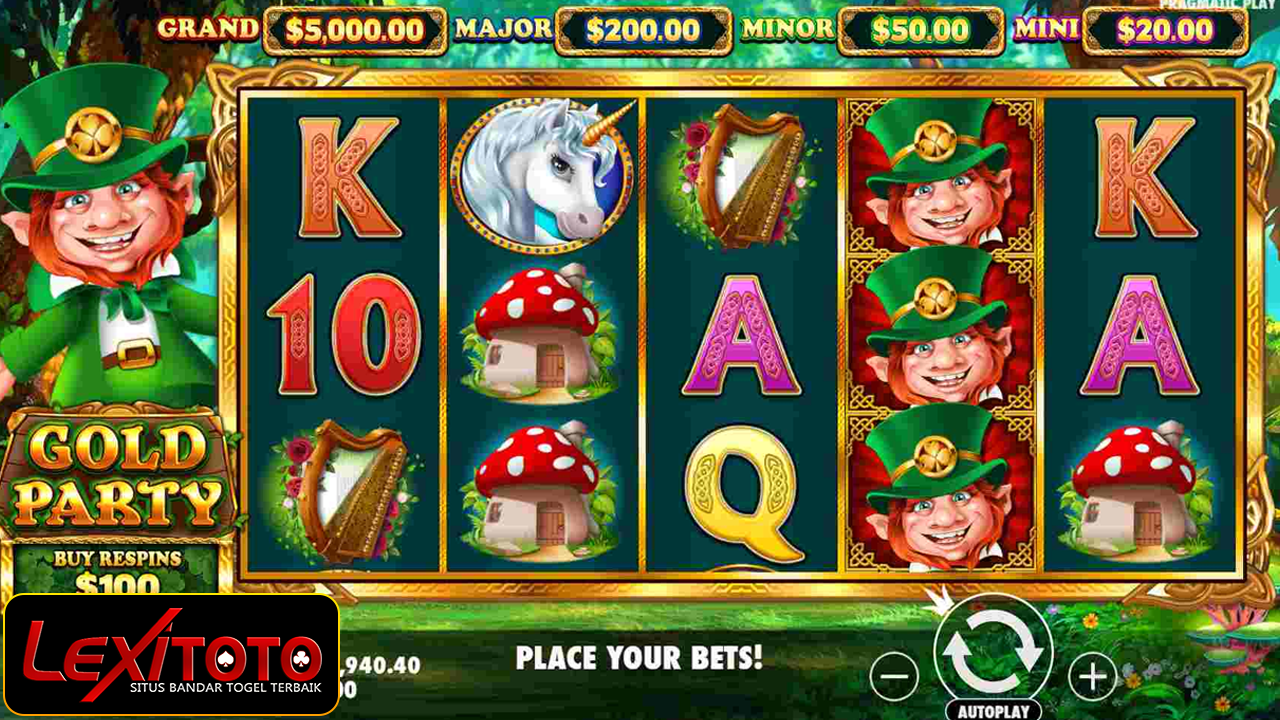This screenshot has height=720, width=1280.
Task: Open the Lexitoto logo banner
Action: [171, 654]
